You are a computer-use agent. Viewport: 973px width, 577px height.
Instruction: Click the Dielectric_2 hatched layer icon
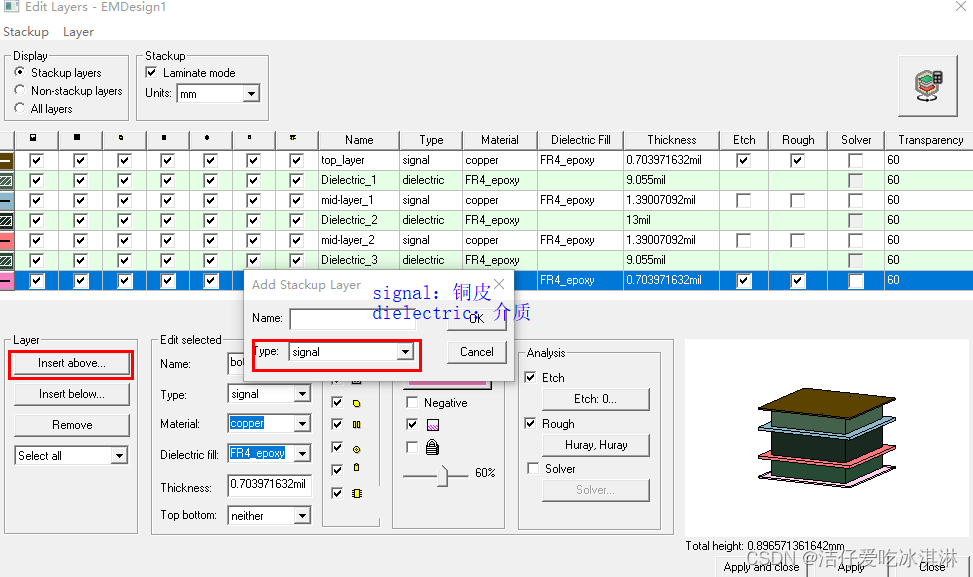[x=6, y=220]
